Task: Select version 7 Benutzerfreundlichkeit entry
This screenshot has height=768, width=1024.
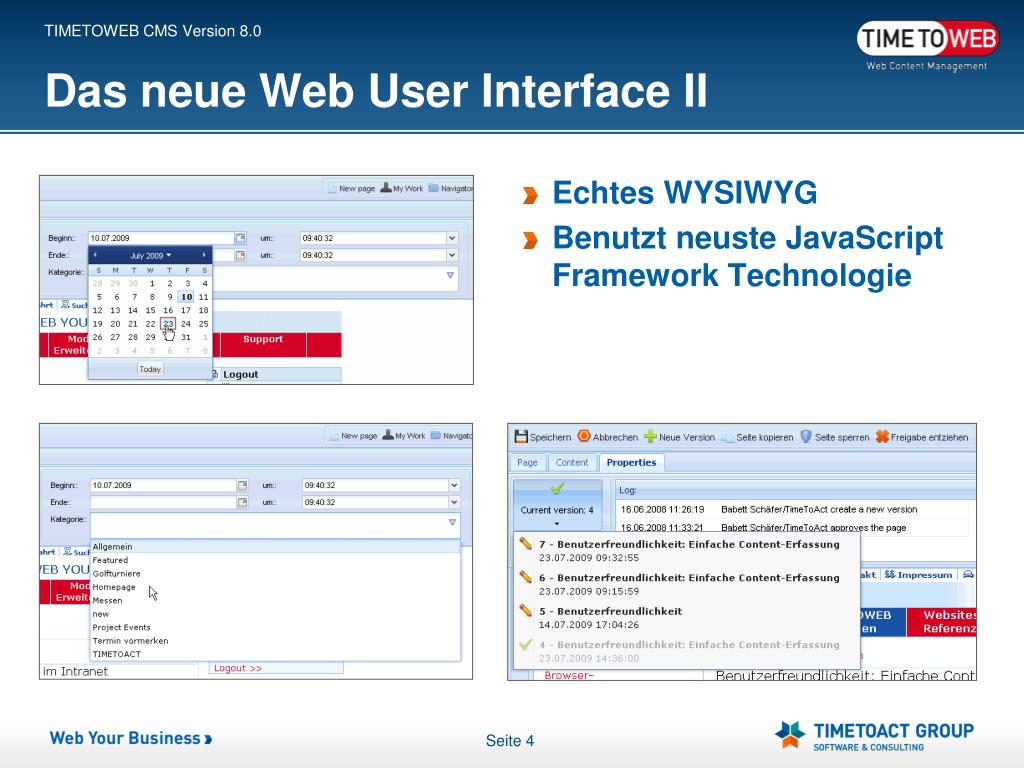Action: click(x=687, y=551)
